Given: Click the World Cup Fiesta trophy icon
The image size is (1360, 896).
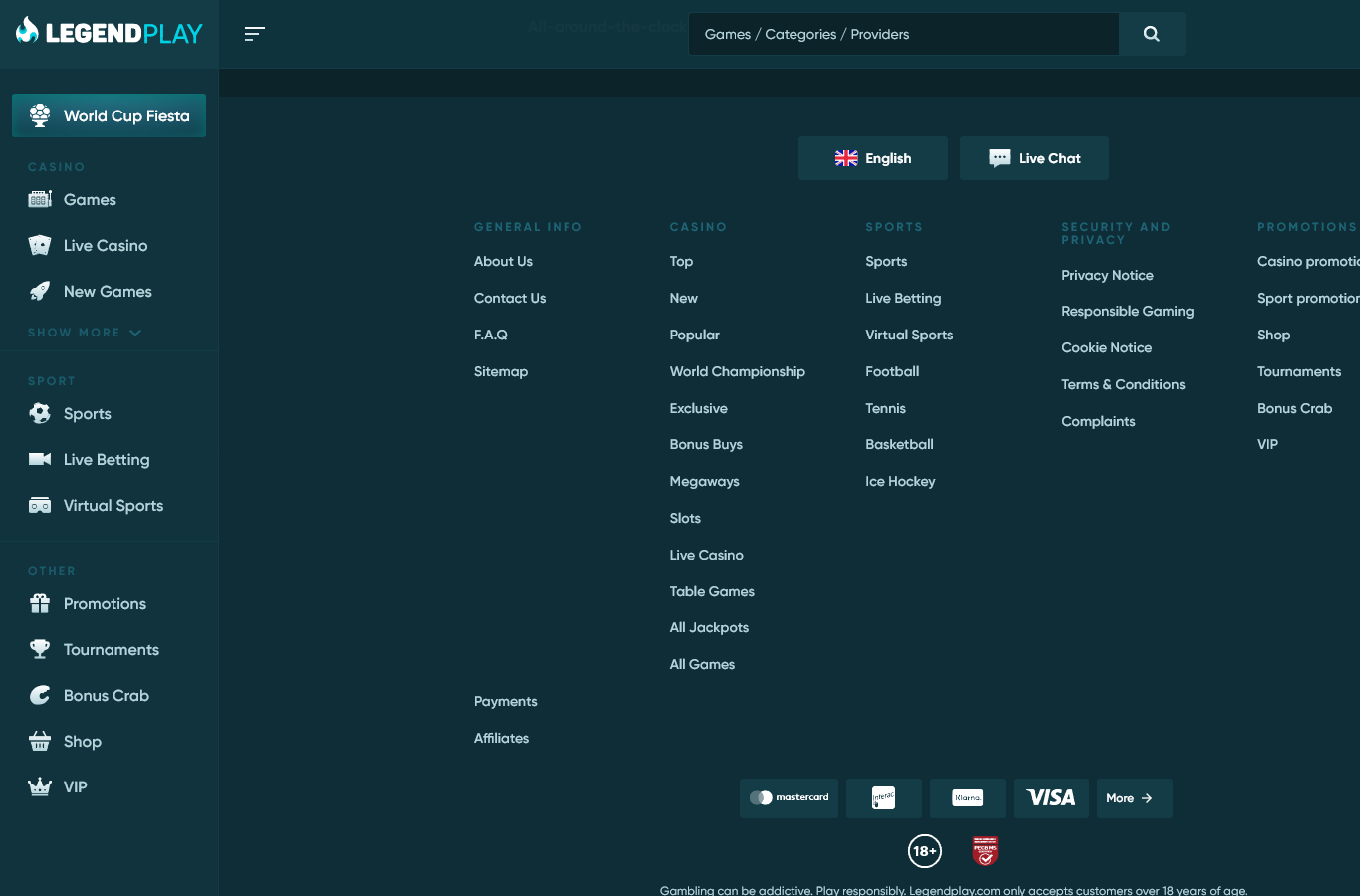Looking at the screenshot, I should (x=40, y=115).
